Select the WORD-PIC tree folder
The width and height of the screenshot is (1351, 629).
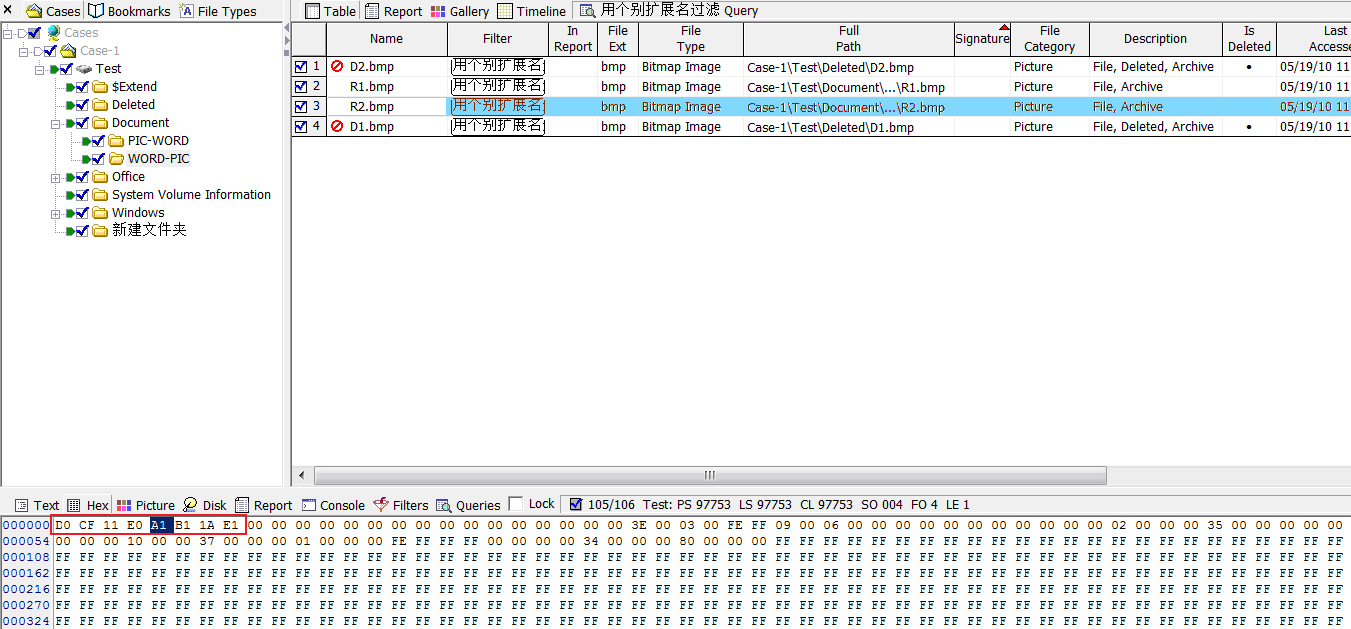click(158, 159)
